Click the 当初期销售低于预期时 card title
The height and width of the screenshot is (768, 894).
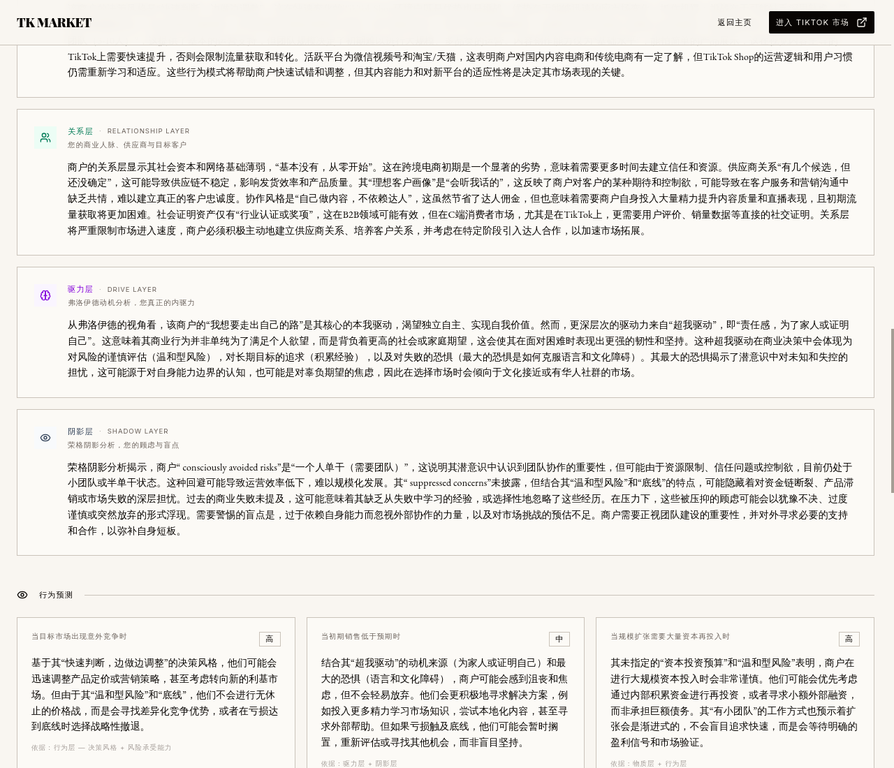(360, 636)
